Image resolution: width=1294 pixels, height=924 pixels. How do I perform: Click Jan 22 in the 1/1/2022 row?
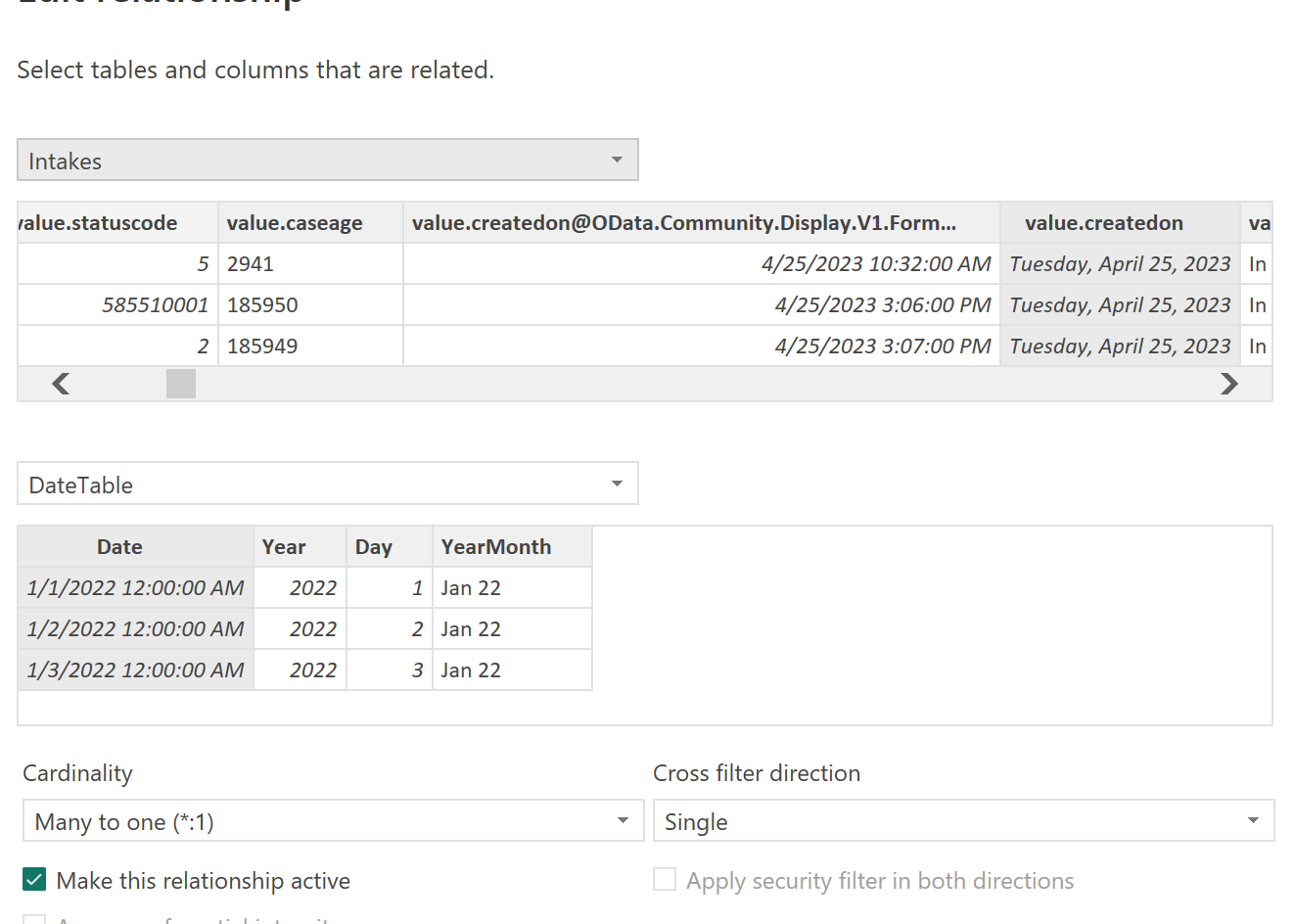pos(512,588)
